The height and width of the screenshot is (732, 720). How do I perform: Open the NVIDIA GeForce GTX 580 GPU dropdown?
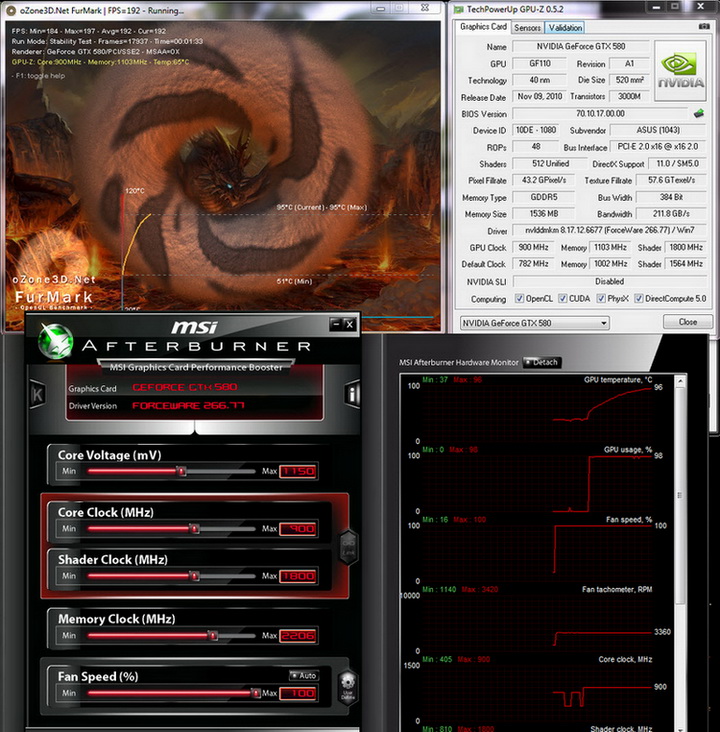535,323
